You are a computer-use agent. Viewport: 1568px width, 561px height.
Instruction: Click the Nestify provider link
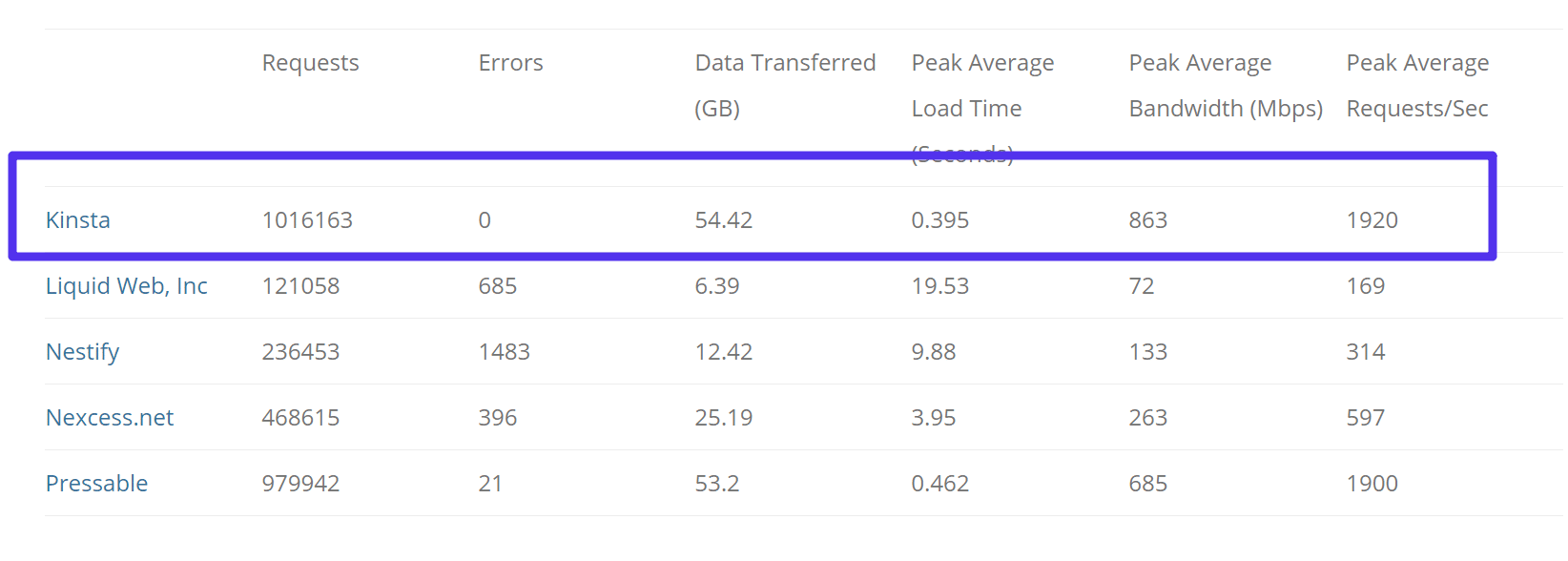[83, 352]
